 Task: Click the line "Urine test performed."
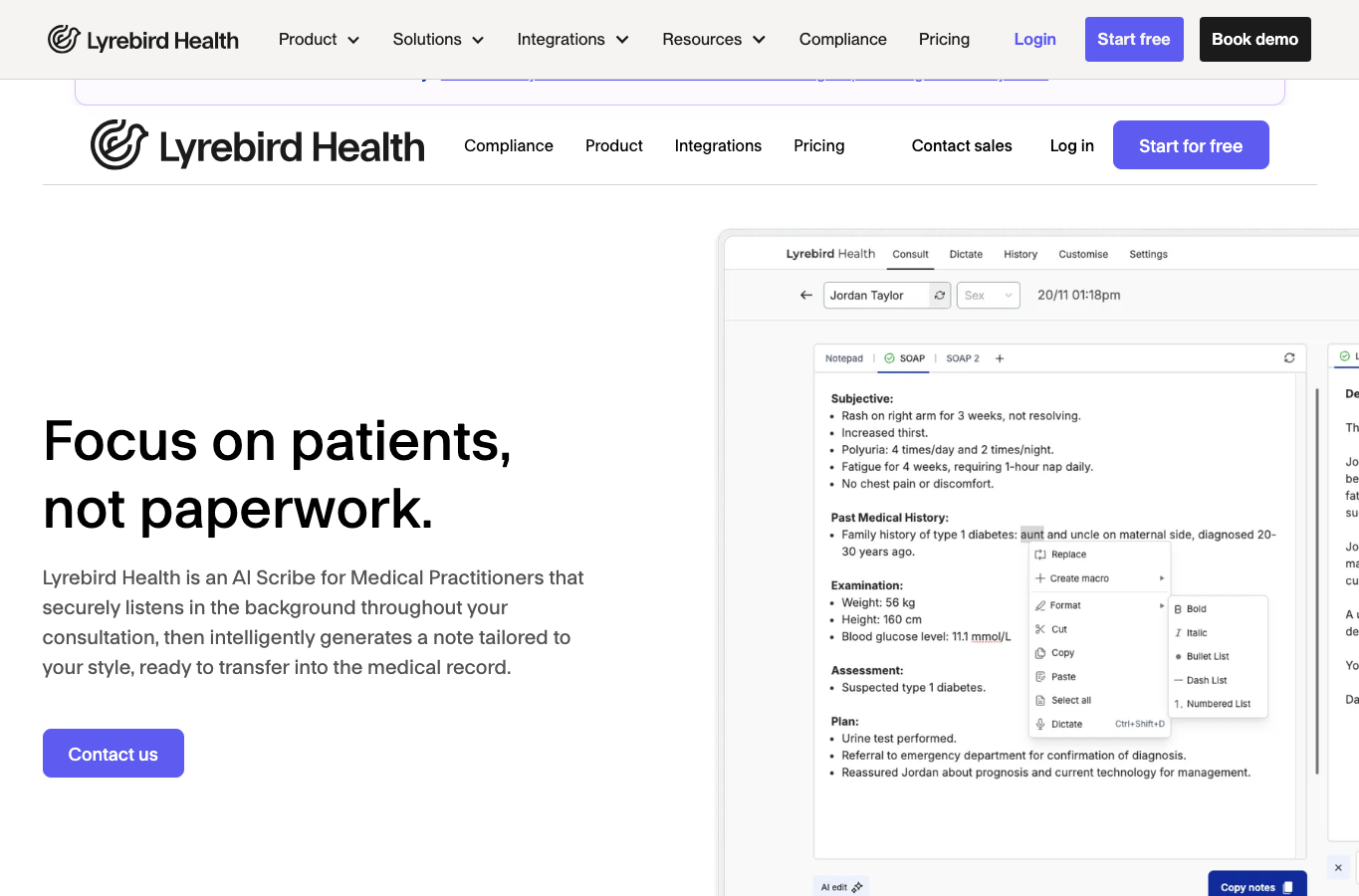pyautogui.click(x=899, y=739)
